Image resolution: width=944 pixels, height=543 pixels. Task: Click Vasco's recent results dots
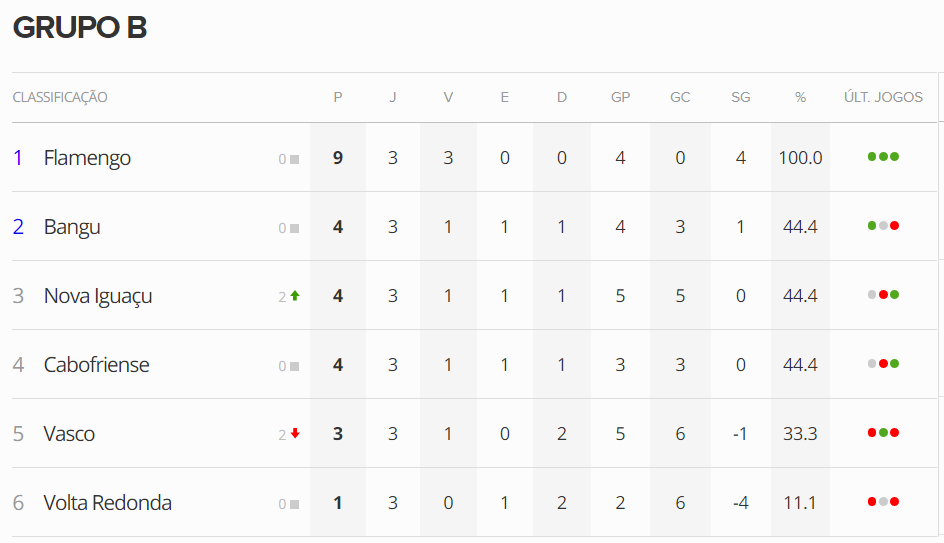(883, 433)
